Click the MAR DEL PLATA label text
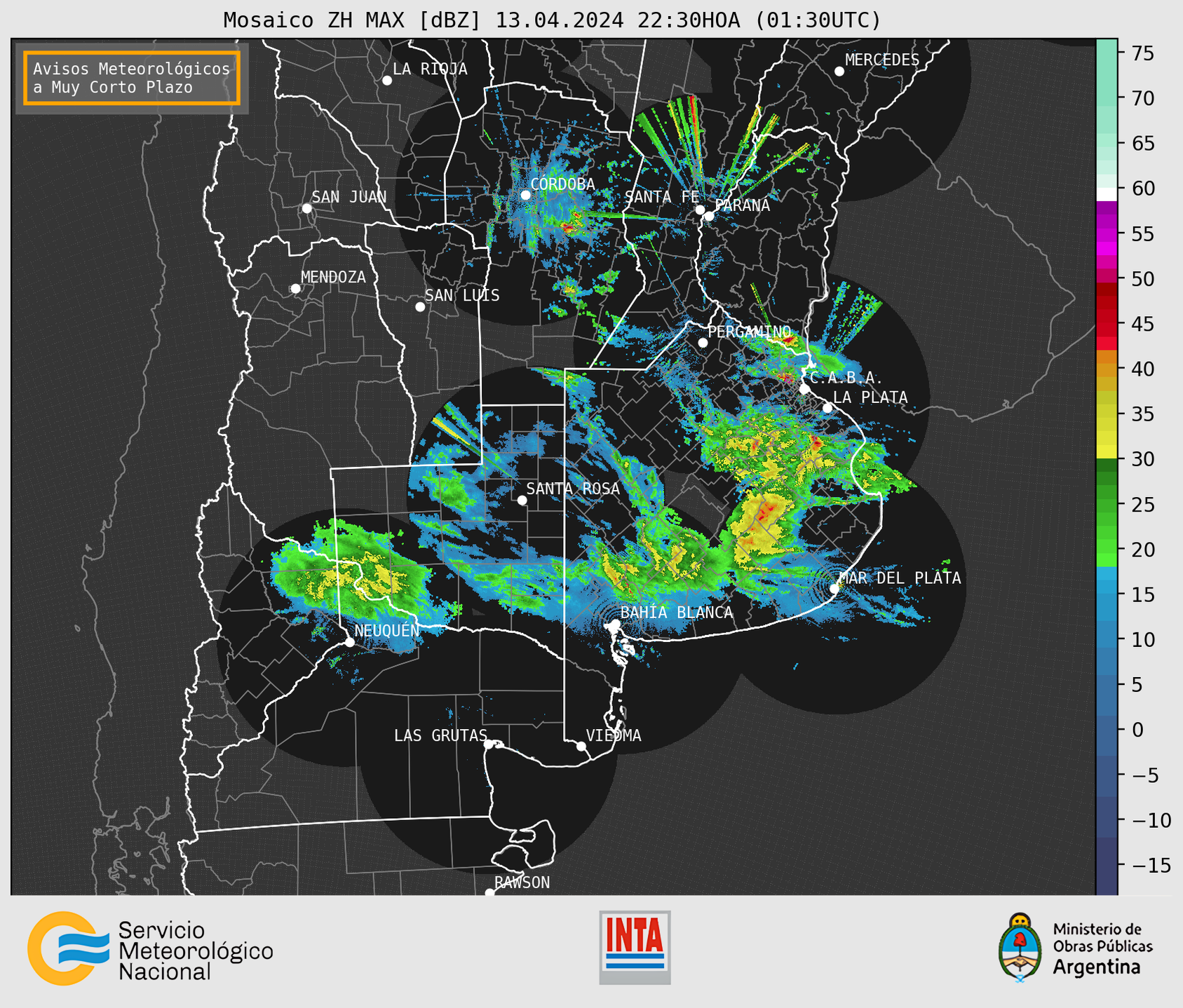The width and height of the screenshot is (1183, 1008). tap(900, 578)
